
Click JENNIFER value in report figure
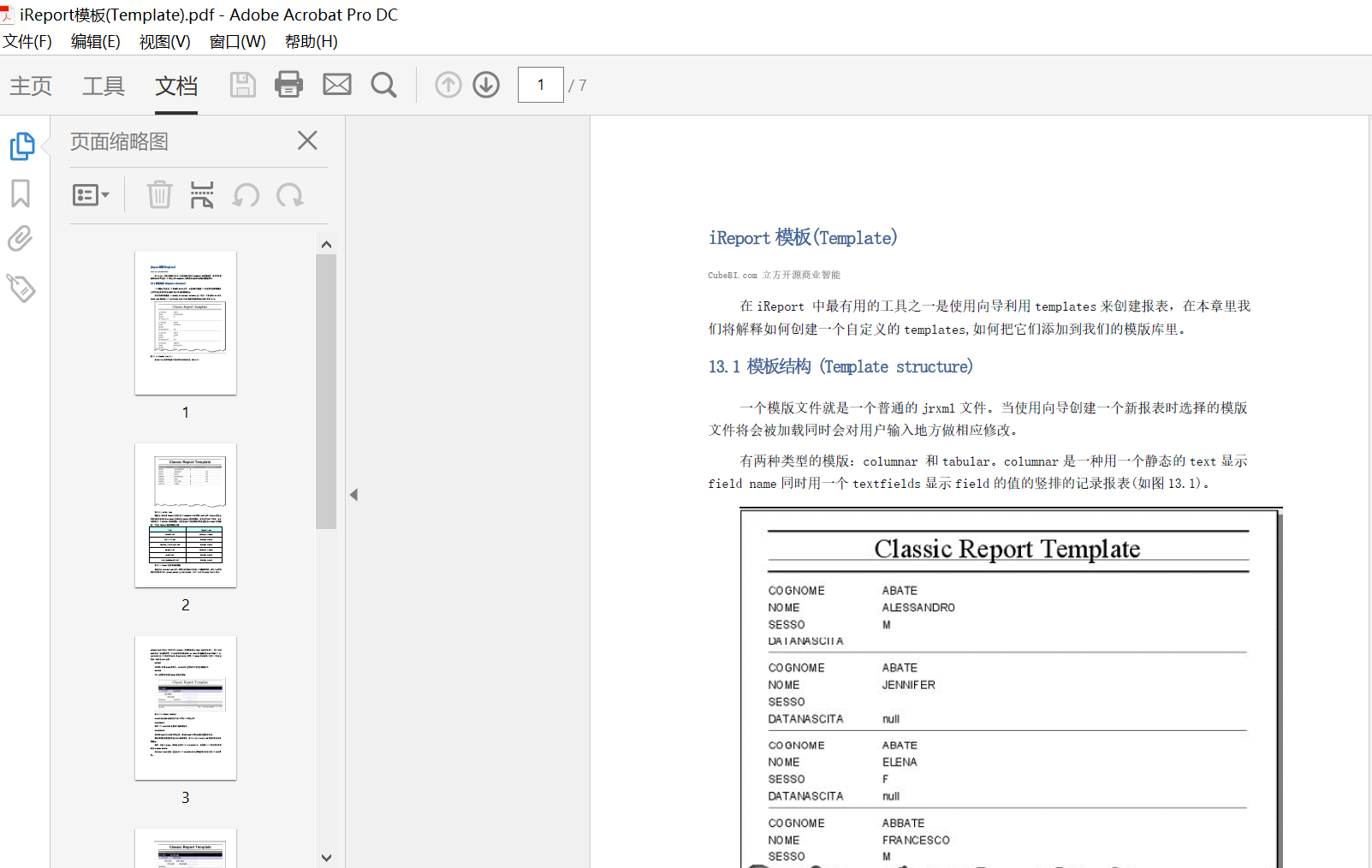[909, 685]
